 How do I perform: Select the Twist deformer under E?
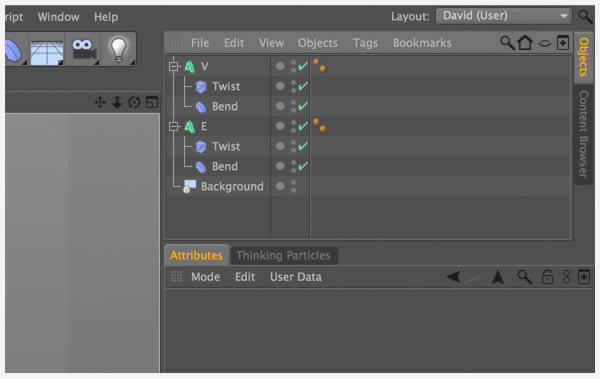point(226,146)
